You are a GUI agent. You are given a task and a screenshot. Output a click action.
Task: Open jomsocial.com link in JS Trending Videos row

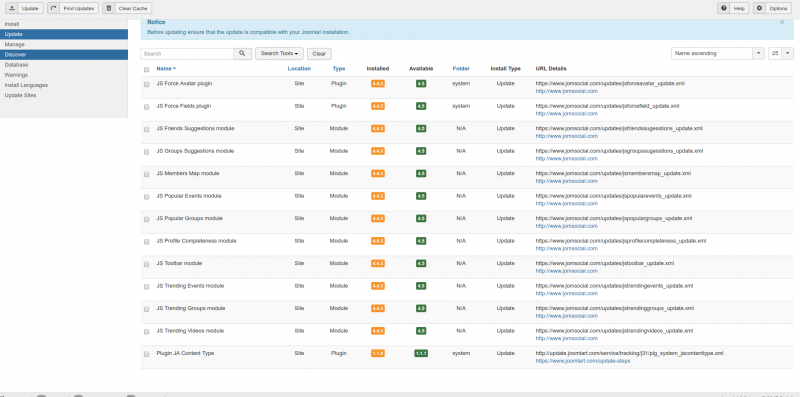point(566,338)
